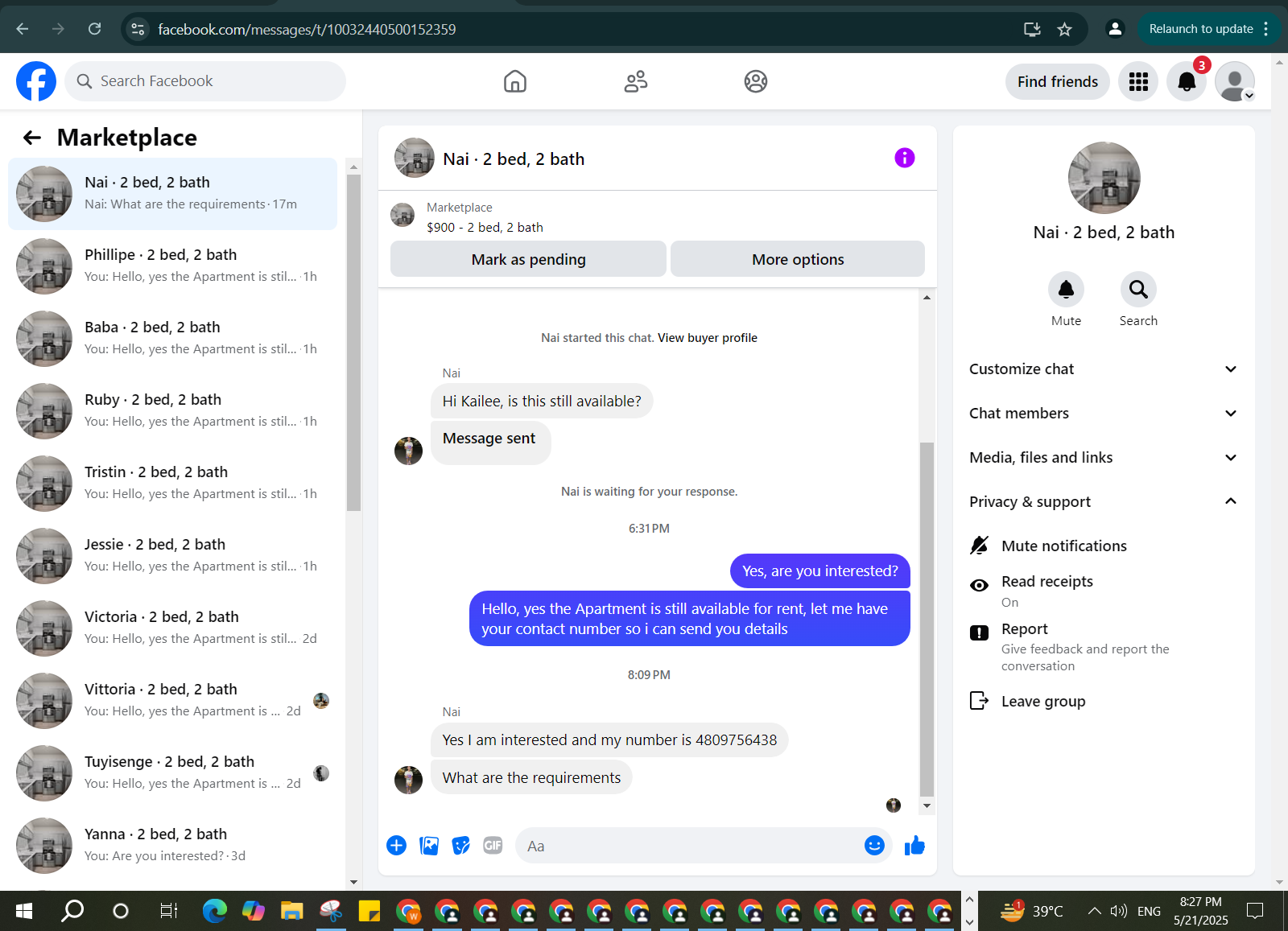Open Chrome site information icon
Screen dimensions: 1288x931
138,29
